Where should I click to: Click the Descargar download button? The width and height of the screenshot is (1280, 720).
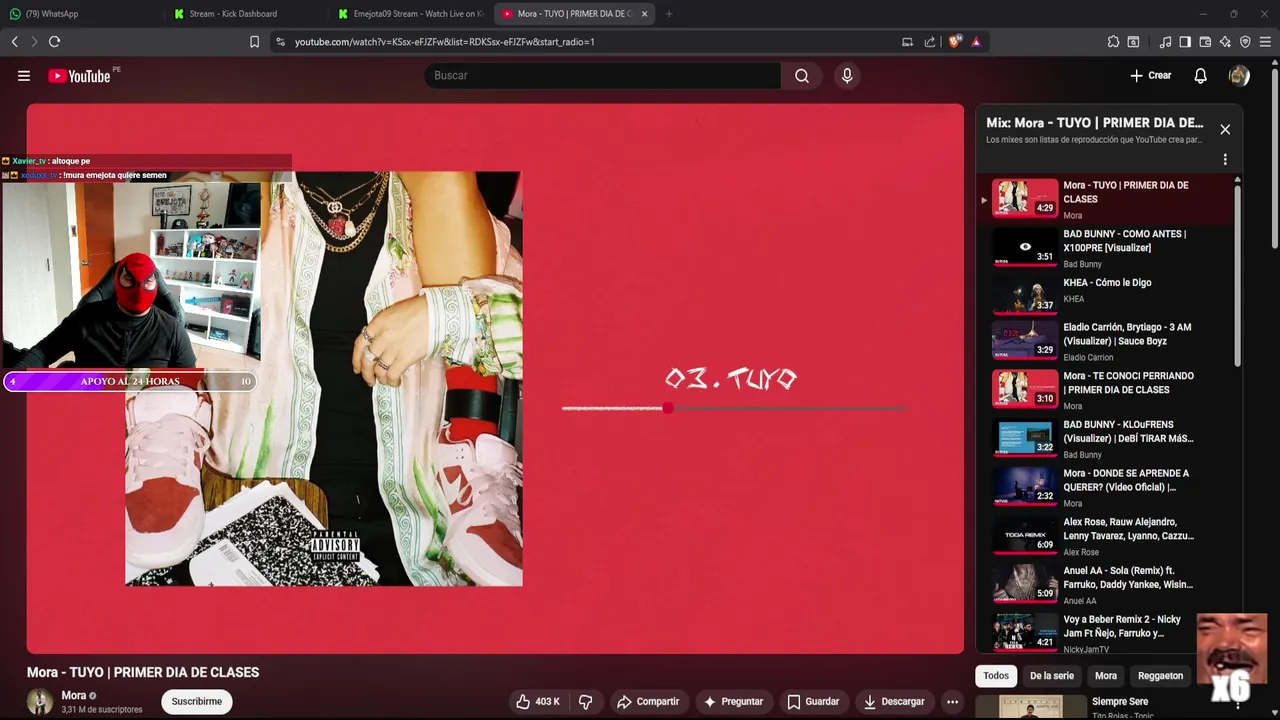[x=894, y=702]
